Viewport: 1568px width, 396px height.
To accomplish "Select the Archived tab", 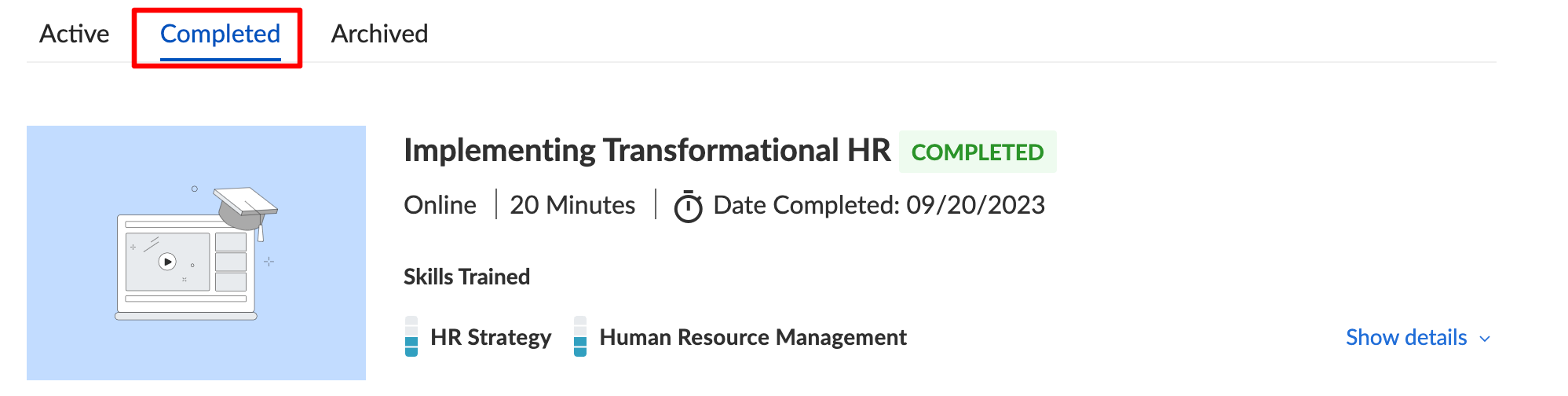I will [x=379, y=34].
